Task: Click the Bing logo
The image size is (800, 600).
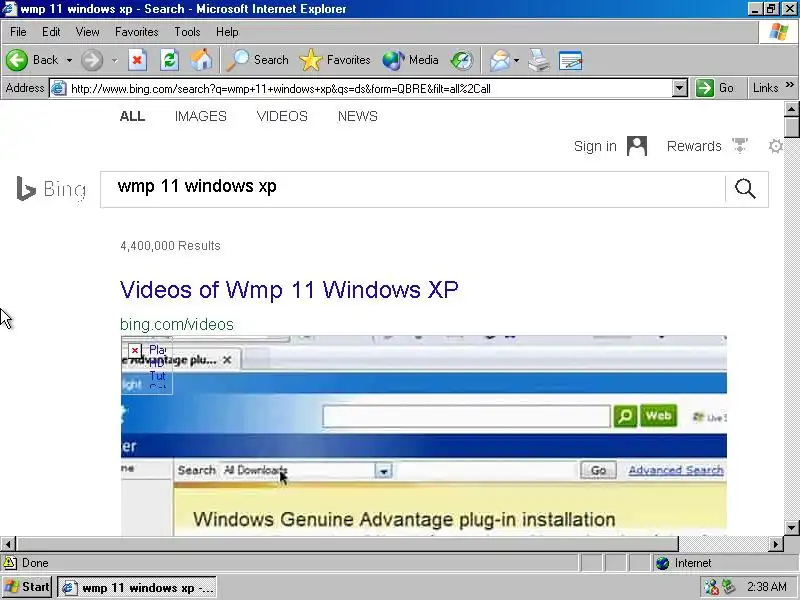Action: [x=51, y=189]
